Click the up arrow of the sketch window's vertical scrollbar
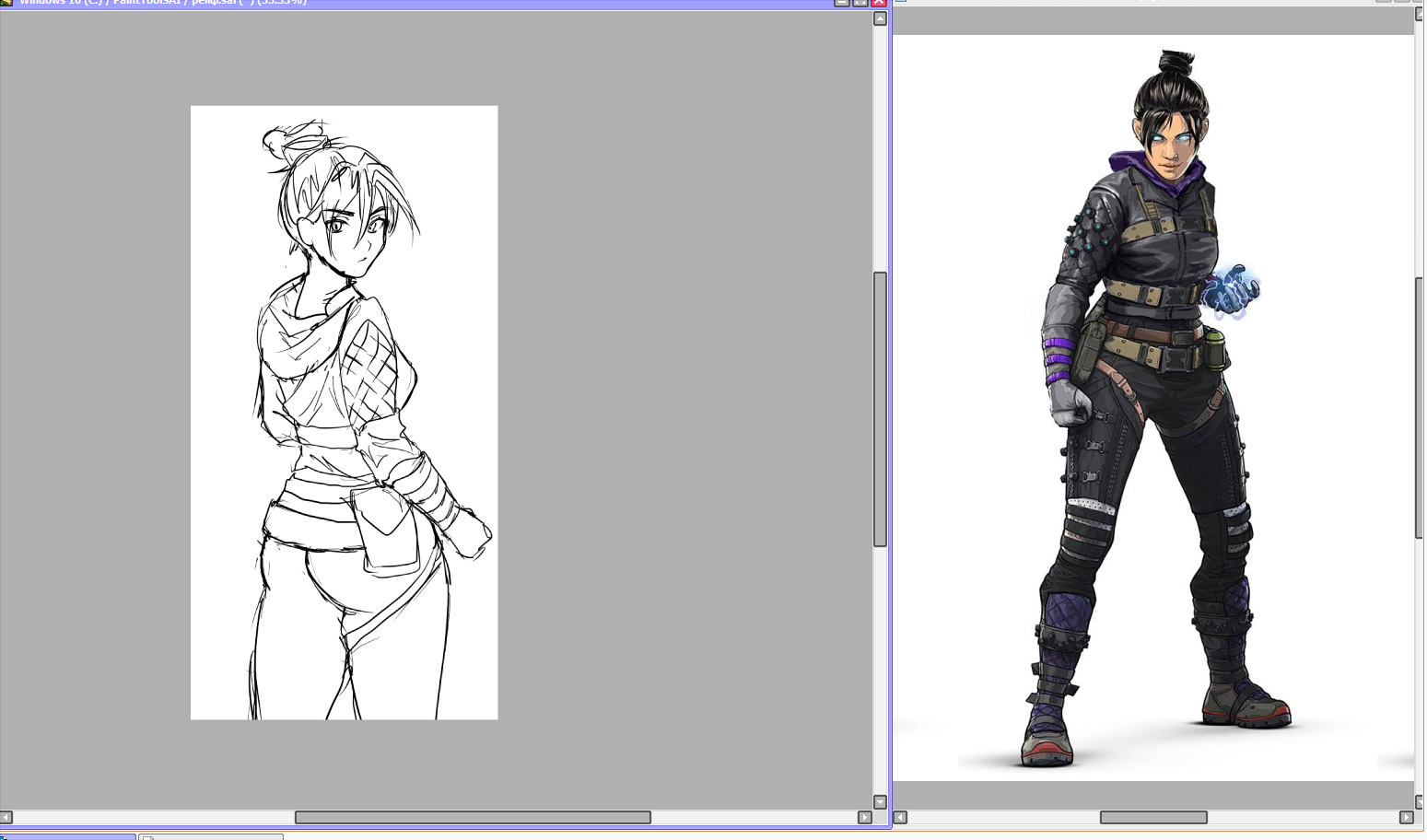The height and width of the screenshot is (840, 1427). coord(880,18)
